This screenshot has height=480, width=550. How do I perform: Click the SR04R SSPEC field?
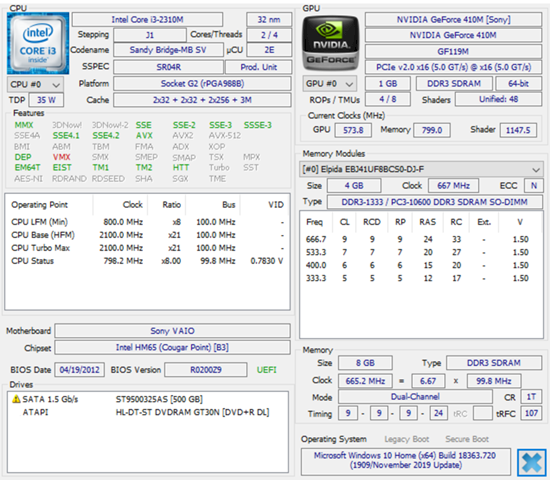168,67
